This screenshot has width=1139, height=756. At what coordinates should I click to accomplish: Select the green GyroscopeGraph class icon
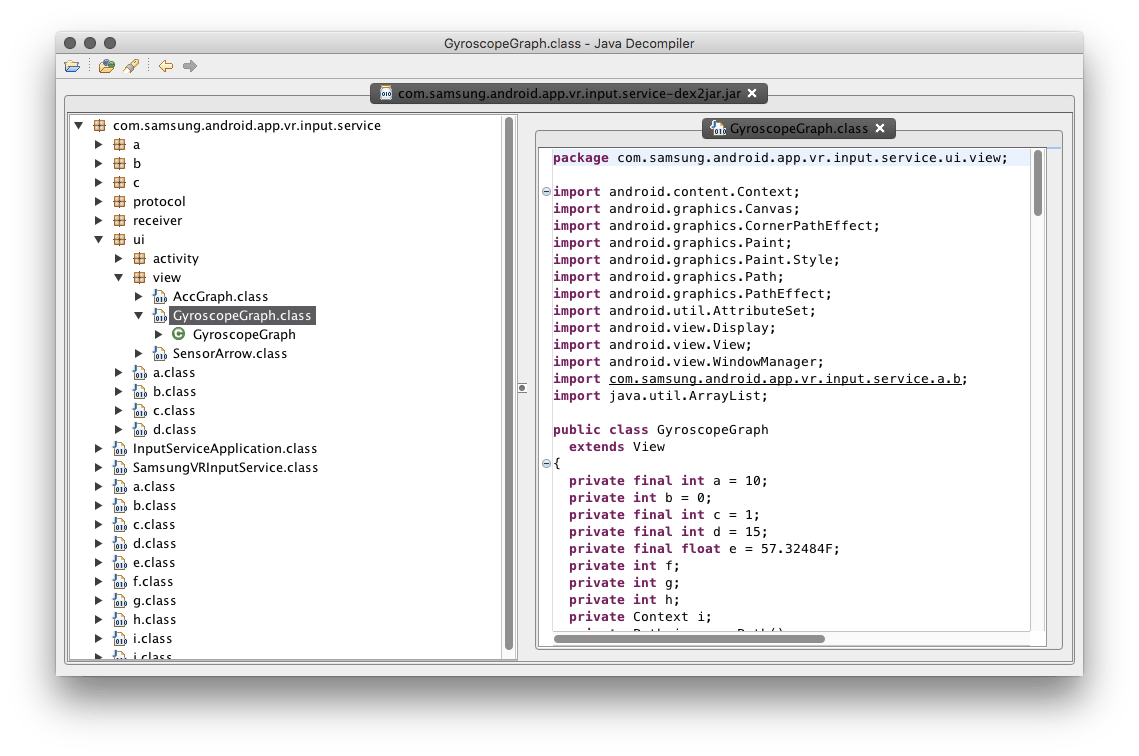179,334
